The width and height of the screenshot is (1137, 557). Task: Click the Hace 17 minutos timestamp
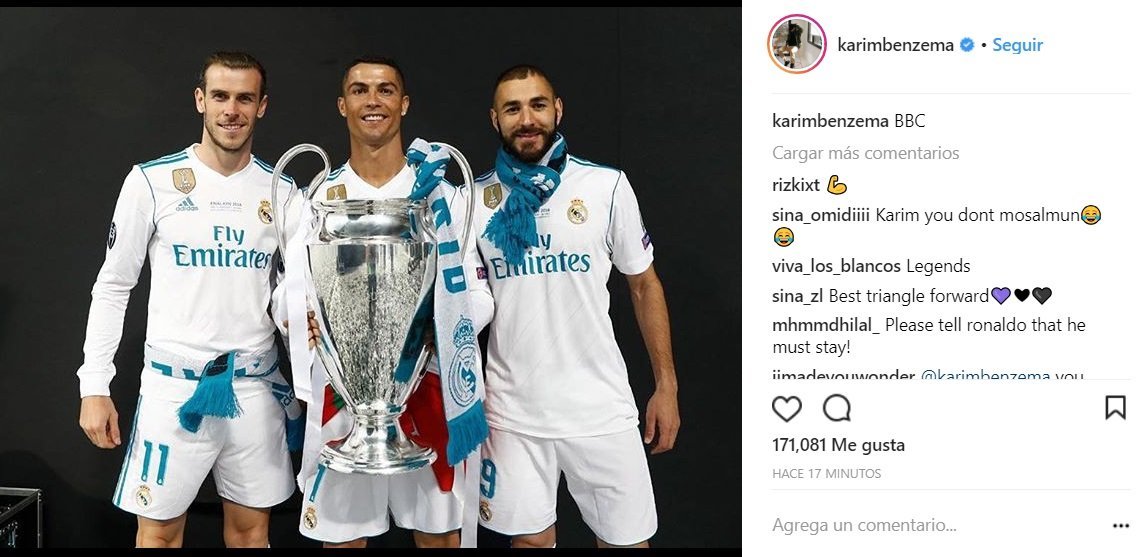pyautogui.click(x=827, y=474)
